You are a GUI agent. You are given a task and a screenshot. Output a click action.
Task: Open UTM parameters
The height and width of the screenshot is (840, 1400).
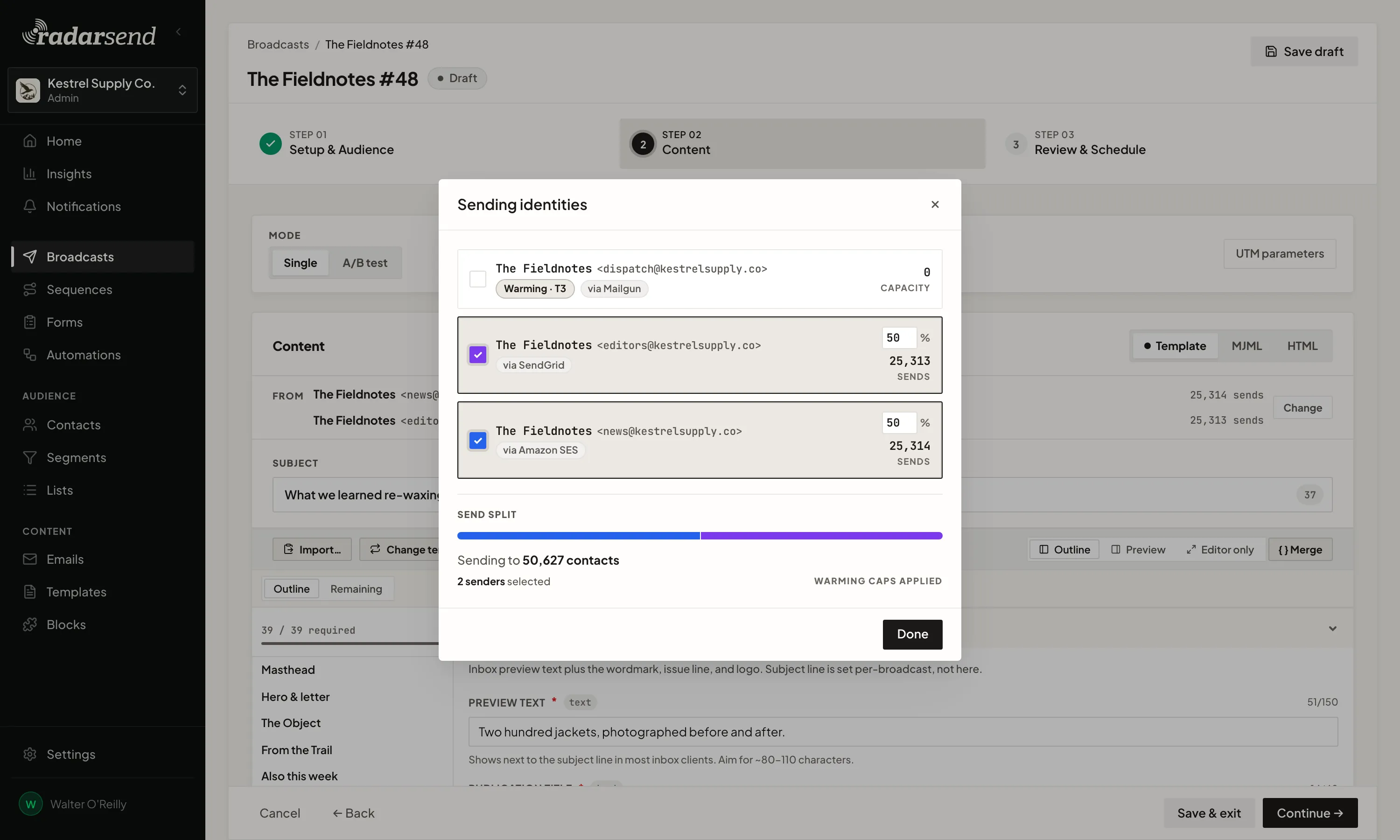(1280, 253)
